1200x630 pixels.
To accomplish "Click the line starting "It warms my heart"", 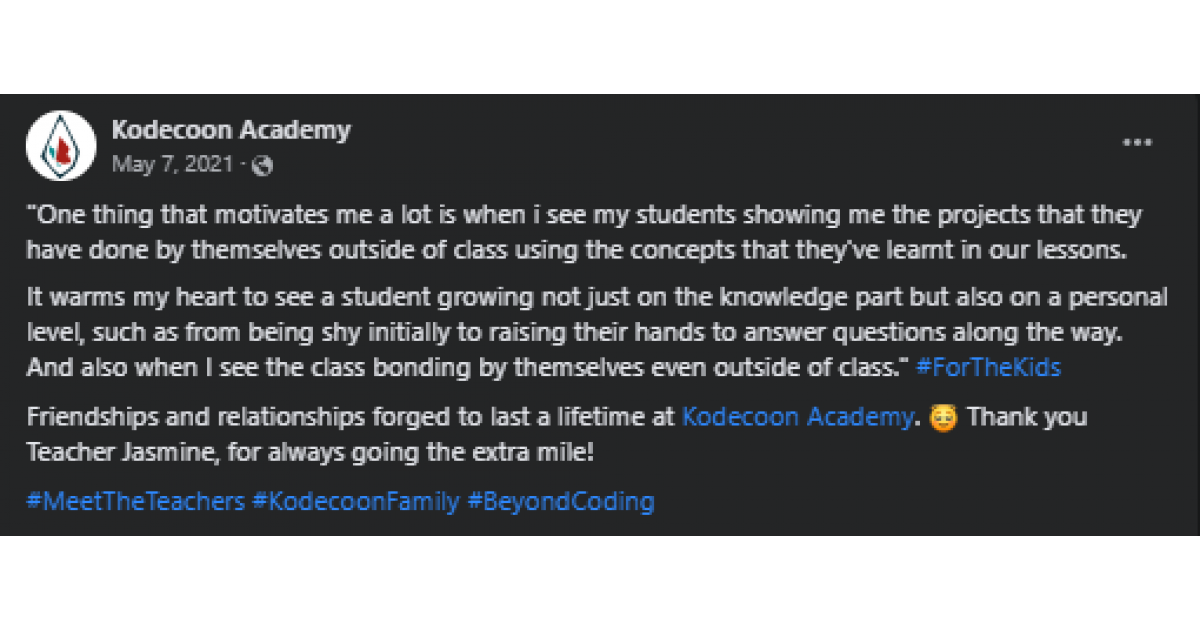I will pos(597,299).
